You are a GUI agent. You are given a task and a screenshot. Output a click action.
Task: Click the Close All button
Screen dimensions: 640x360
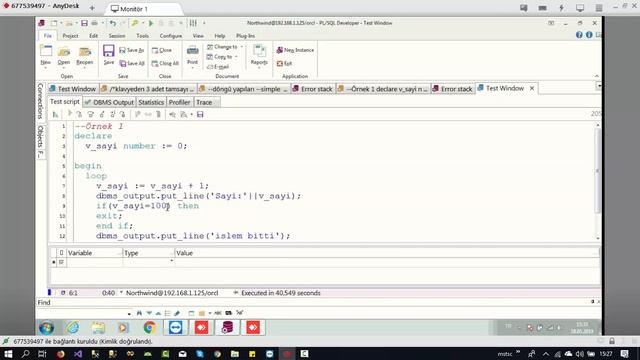click(x=165, y=64)
